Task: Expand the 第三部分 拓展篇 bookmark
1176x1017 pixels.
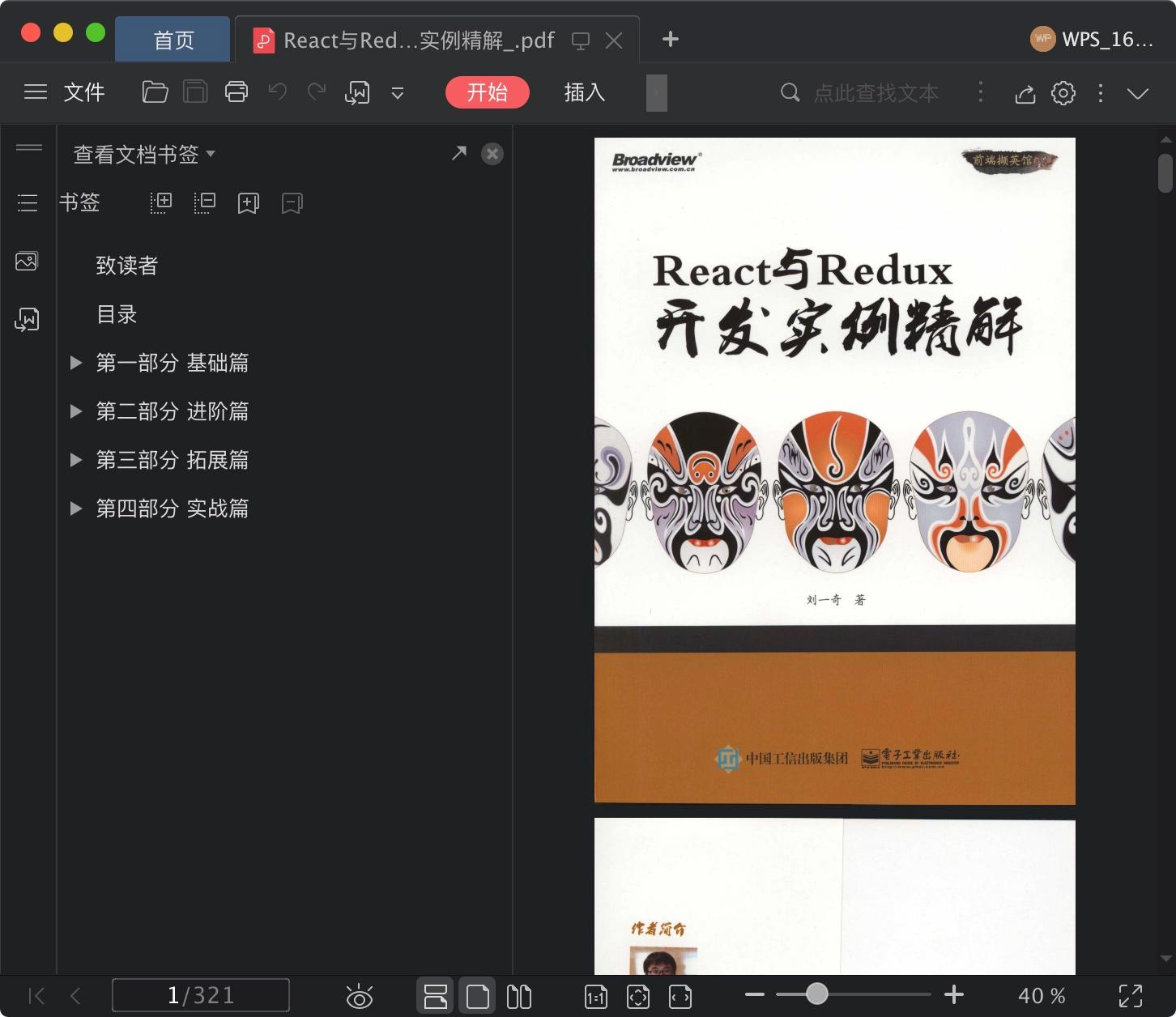Action: coord(76,460)
